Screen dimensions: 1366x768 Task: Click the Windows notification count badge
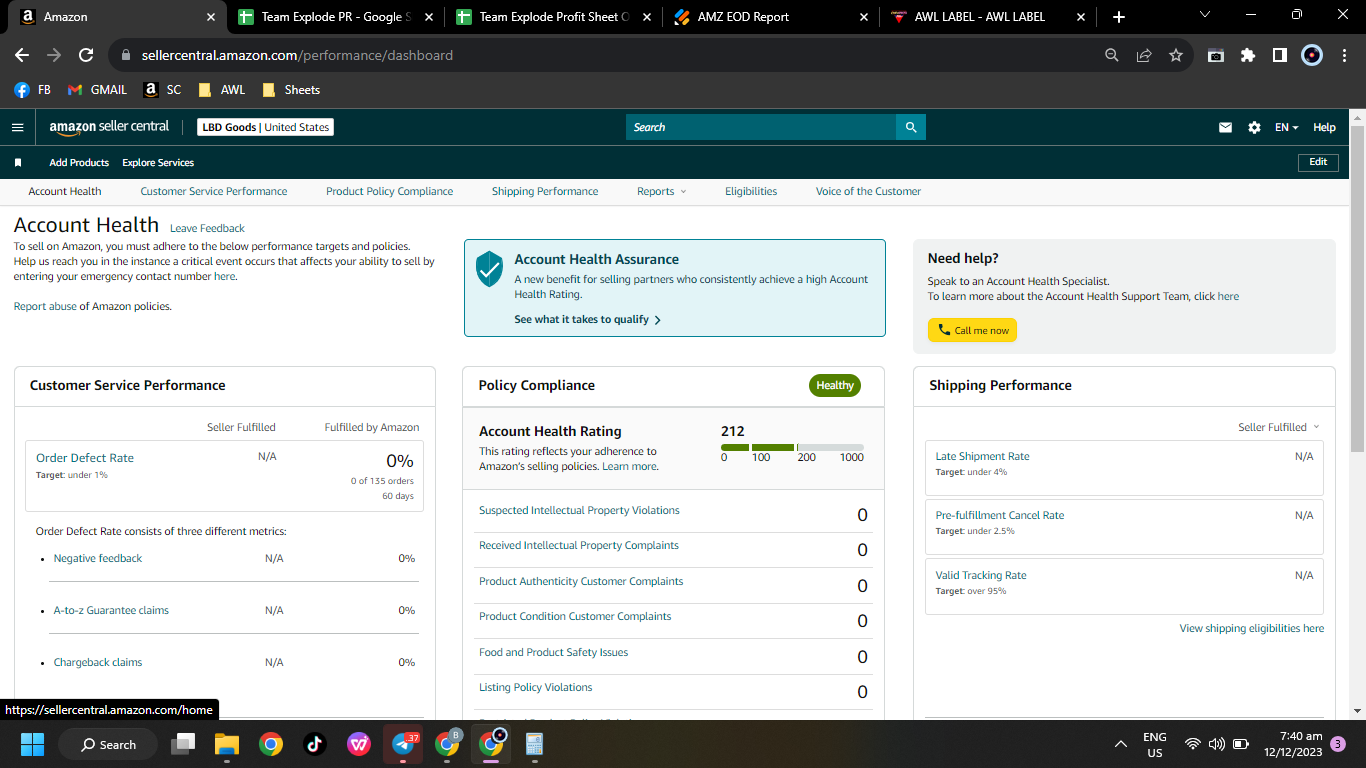coord(1338,744)
